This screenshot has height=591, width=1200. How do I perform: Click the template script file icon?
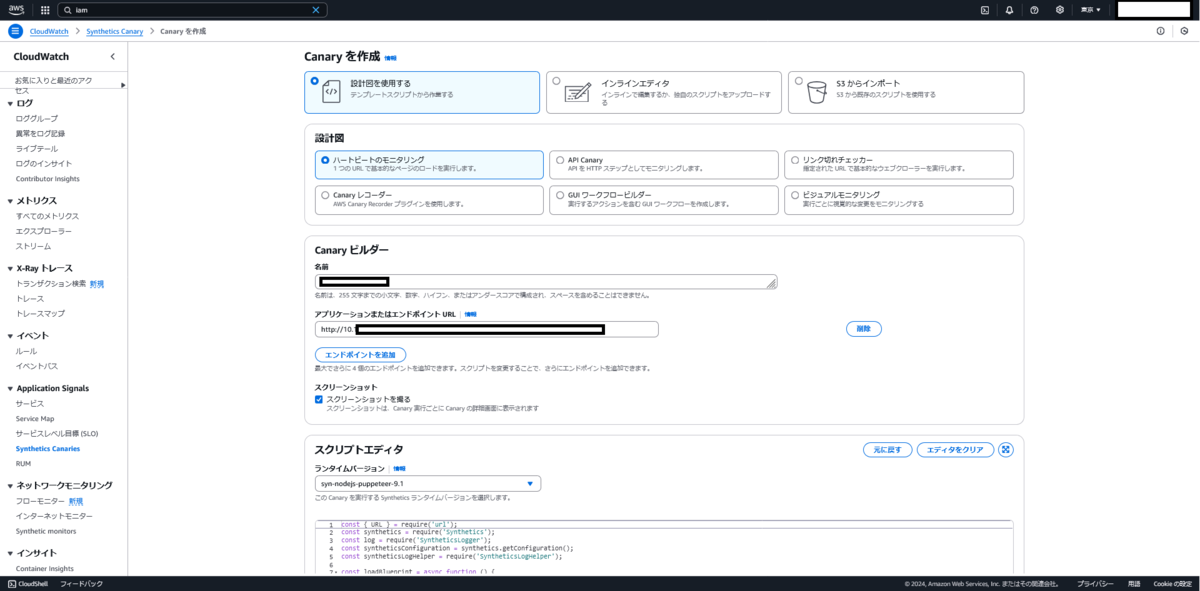coord(332,91)
